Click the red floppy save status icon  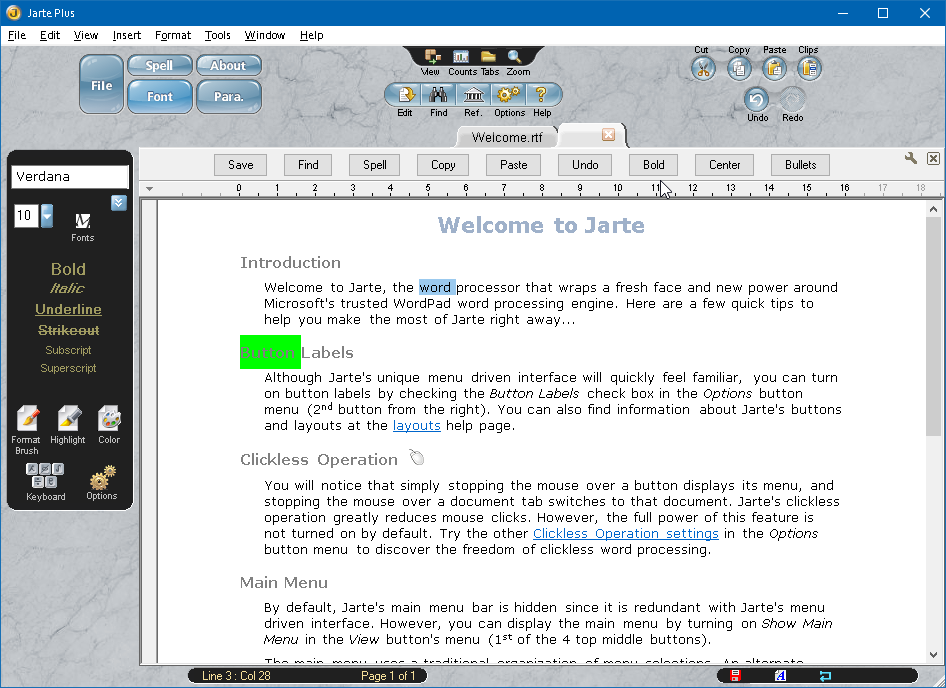(x=735, y=675)
